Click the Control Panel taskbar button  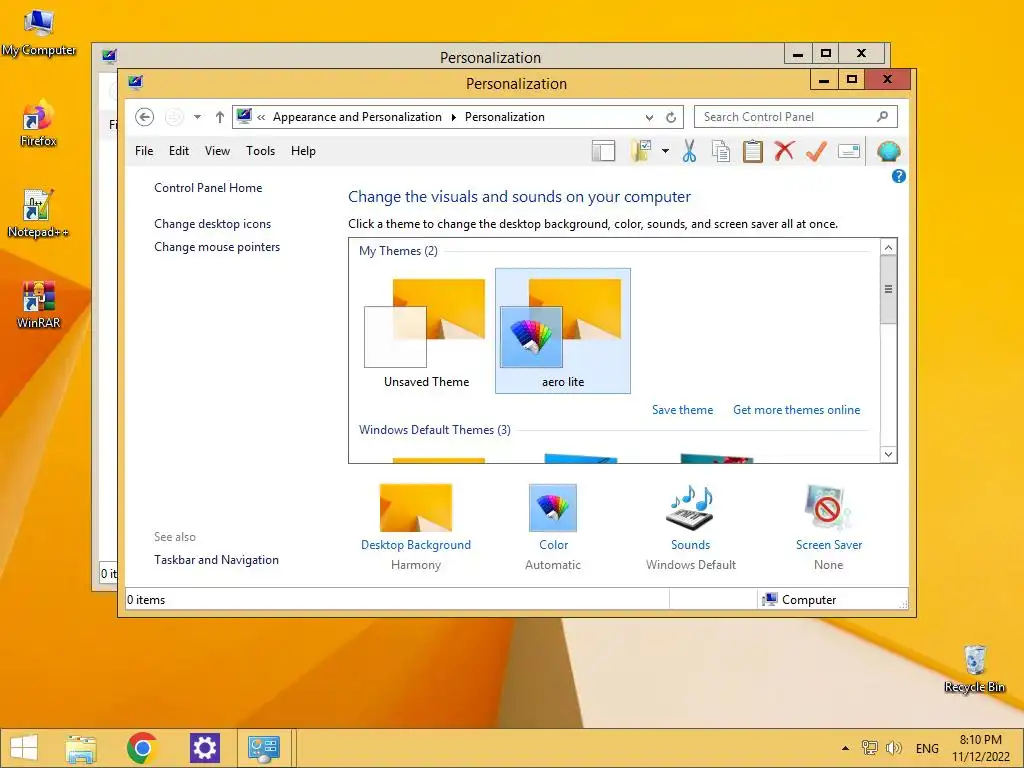point(264,748)
